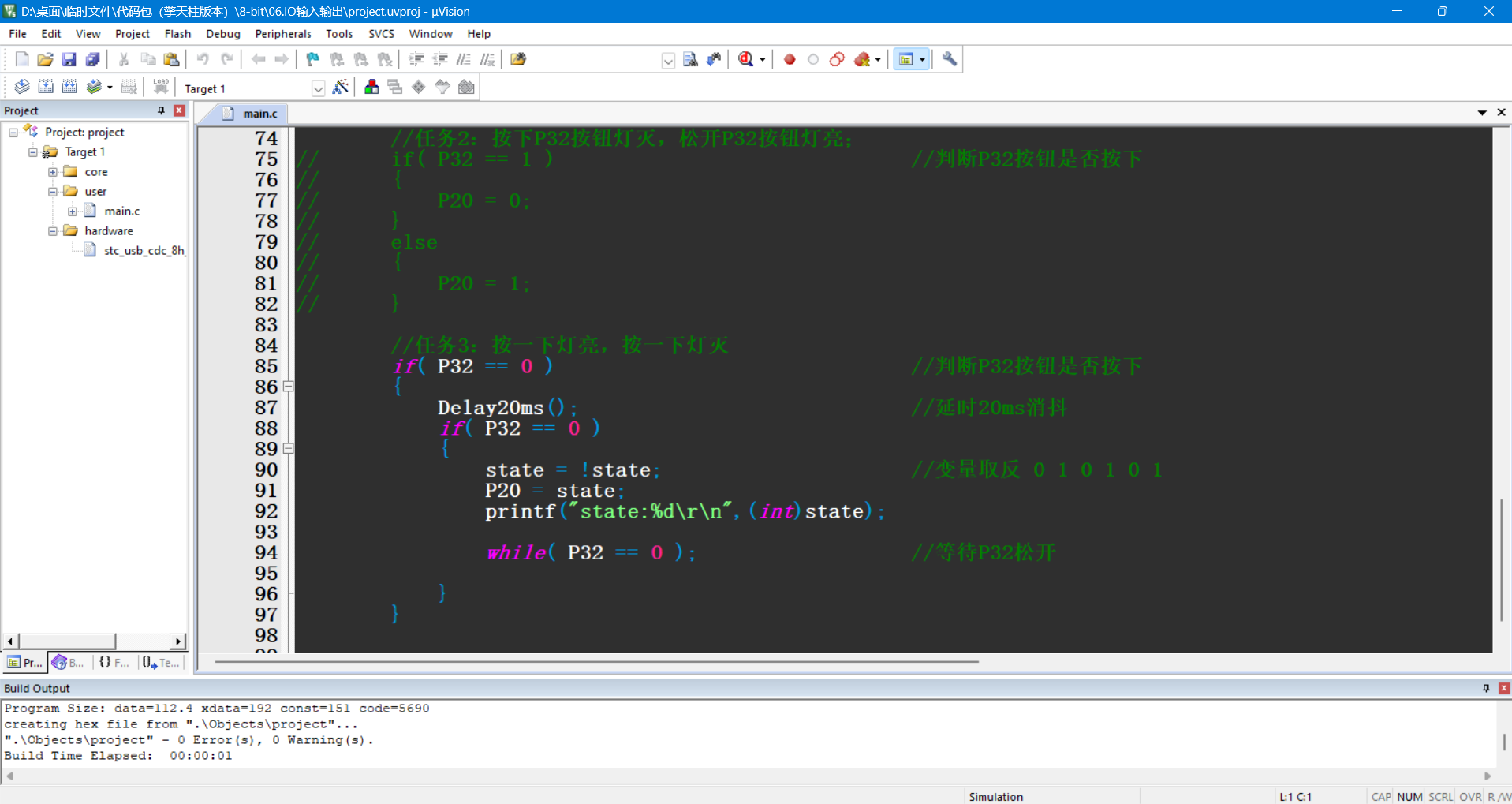Rebuild all target files icon
Image resolution: width=1512 pixels, height=804 pixels.
tap(69, 87)
